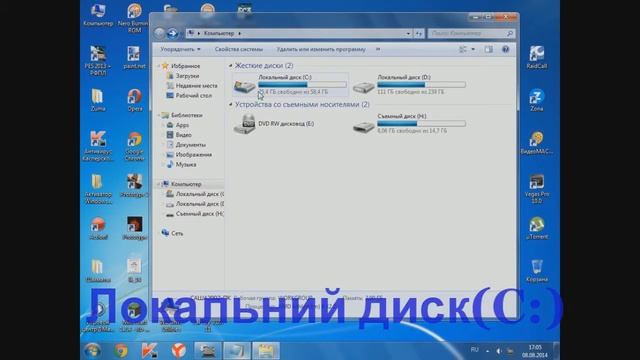640x360 pixels.
Task: Select the Компьютер desktop icon
Action: [x=98, y=15]
